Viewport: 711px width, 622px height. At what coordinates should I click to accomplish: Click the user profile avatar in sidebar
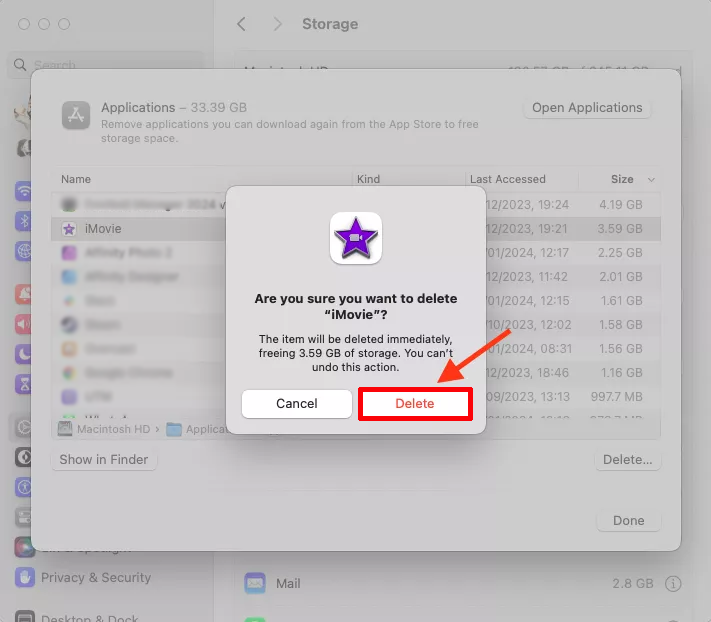point(23,112)
